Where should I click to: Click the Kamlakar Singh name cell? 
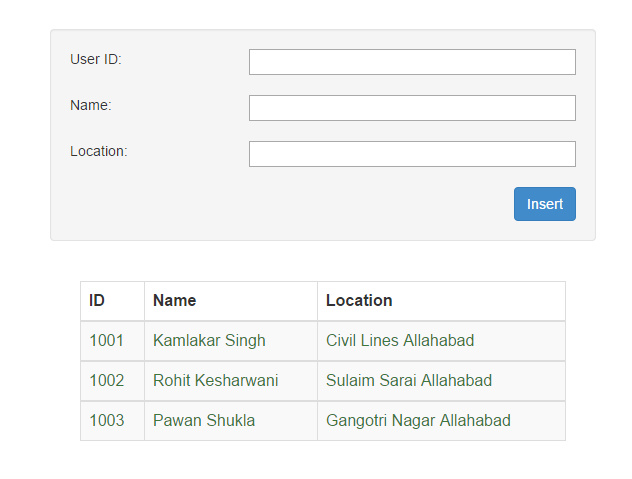209,341
